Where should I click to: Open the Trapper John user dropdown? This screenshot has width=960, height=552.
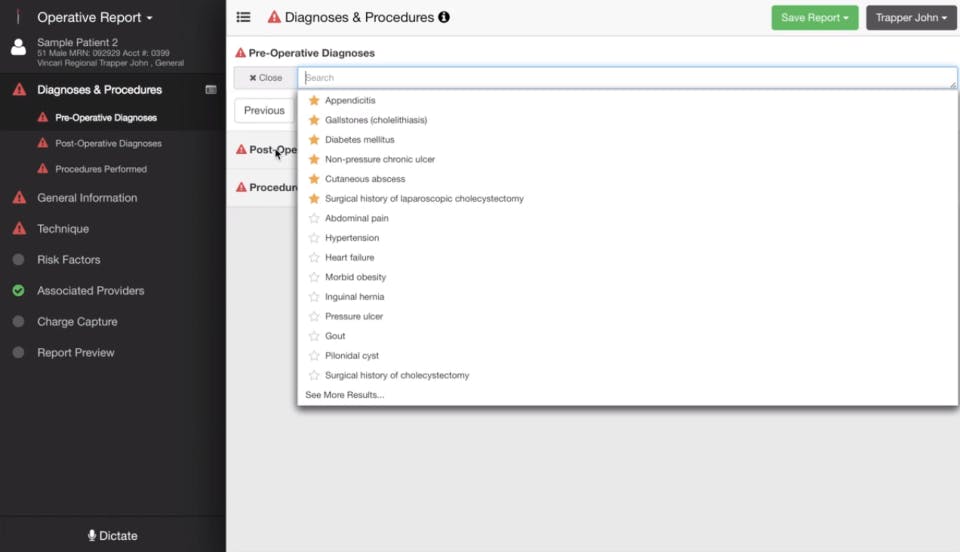click(x=911, y=18)
